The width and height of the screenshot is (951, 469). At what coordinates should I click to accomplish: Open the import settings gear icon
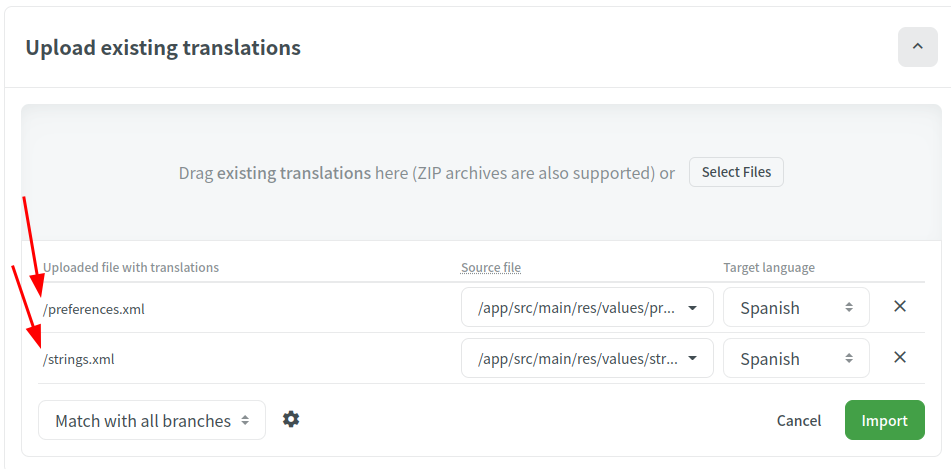[291, 419]
